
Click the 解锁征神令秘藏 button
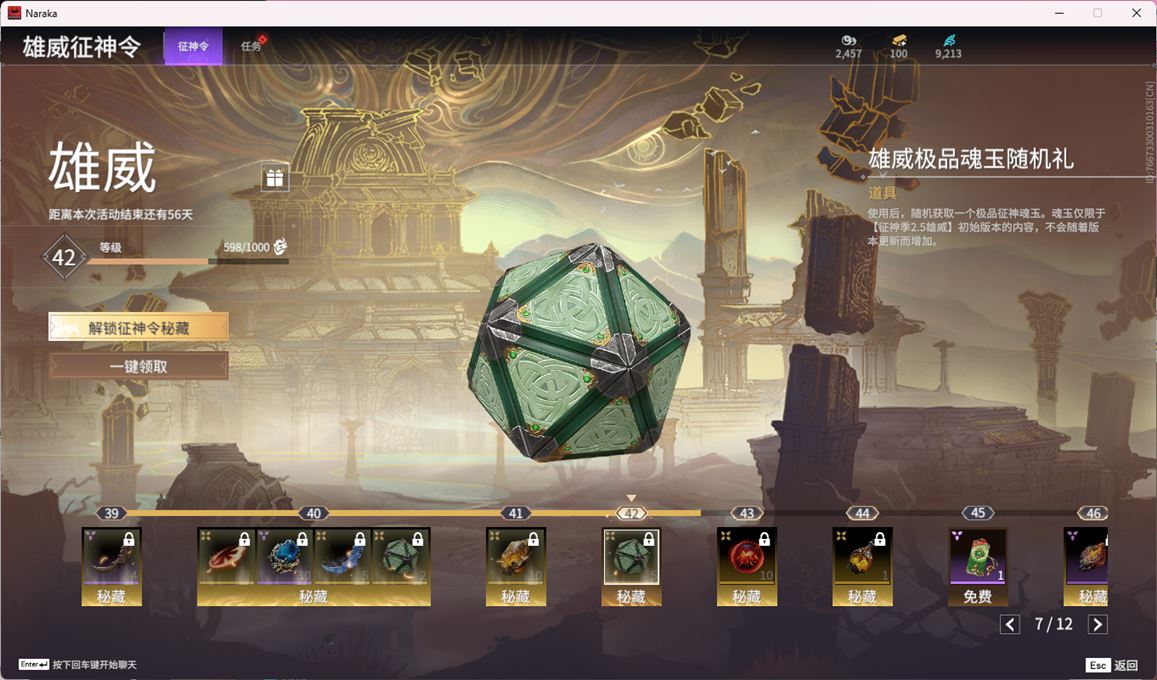(139, 327)
